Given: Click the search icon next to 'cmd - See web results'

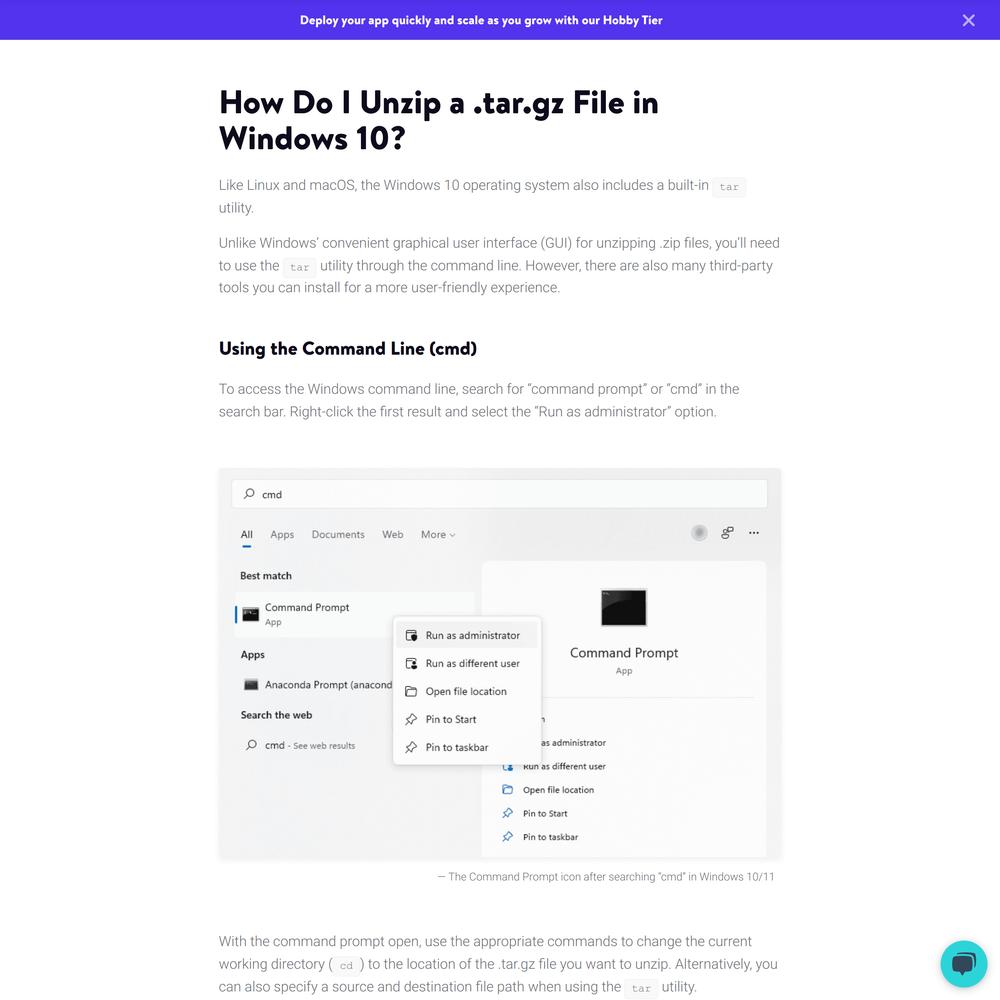Looking at the screenshot, I should tap(251, 745).
